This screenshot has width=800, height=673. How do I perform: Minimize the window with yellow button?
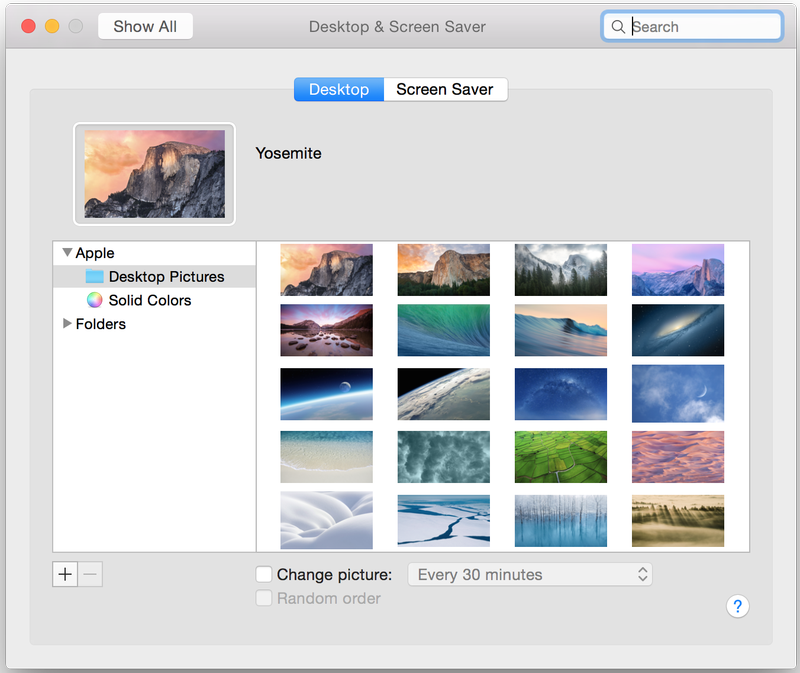[52, 26]
